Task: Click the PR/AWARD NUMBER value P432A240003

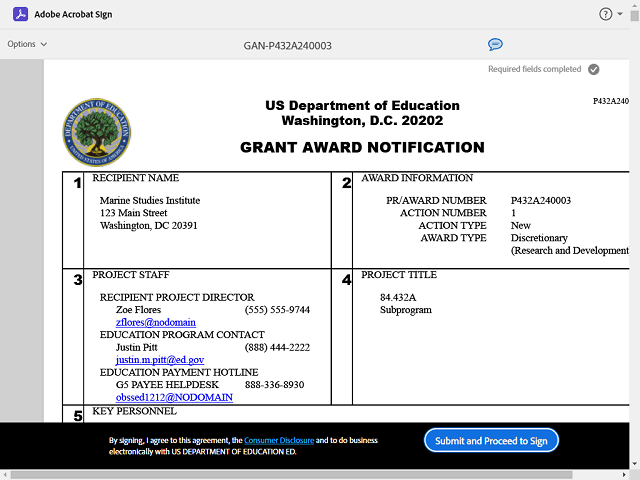Action: pyautogui.click(x=541, y=200)
